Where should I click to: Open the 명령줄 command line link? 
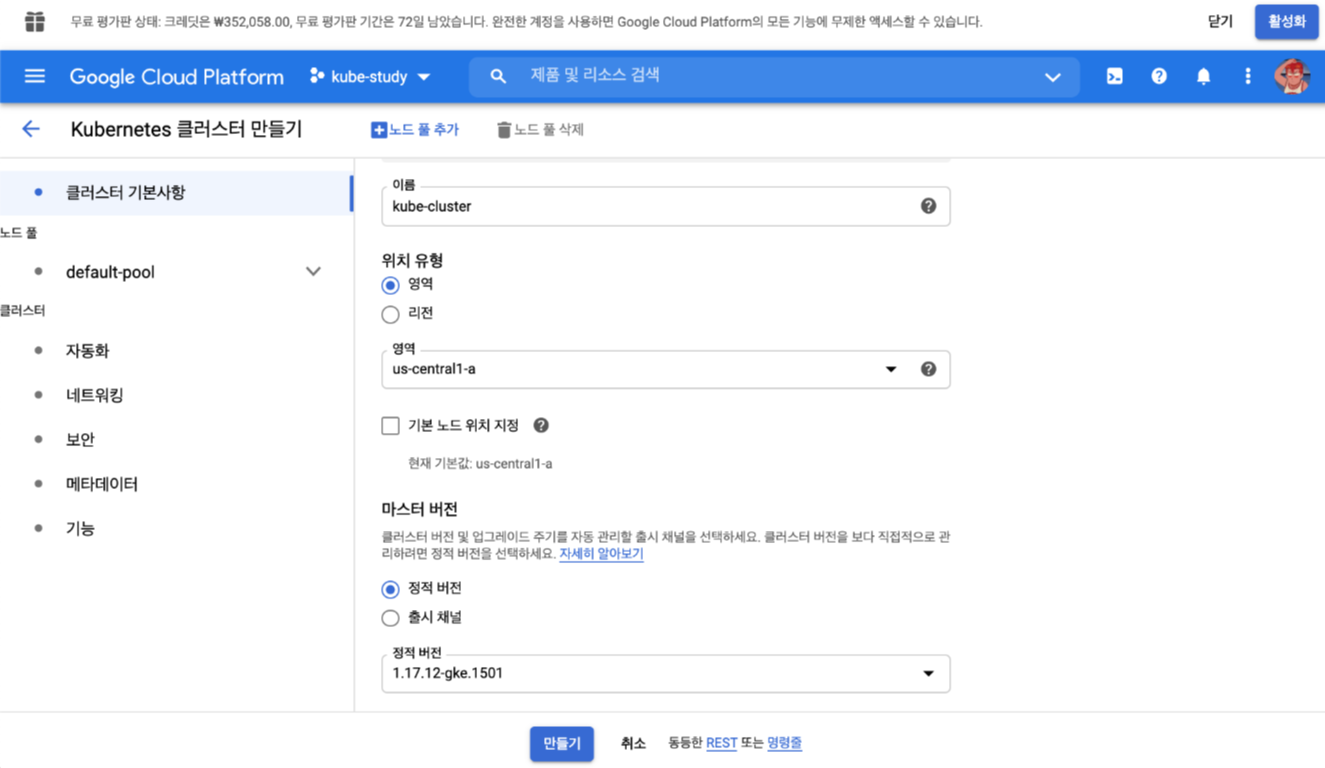[784, 743]
